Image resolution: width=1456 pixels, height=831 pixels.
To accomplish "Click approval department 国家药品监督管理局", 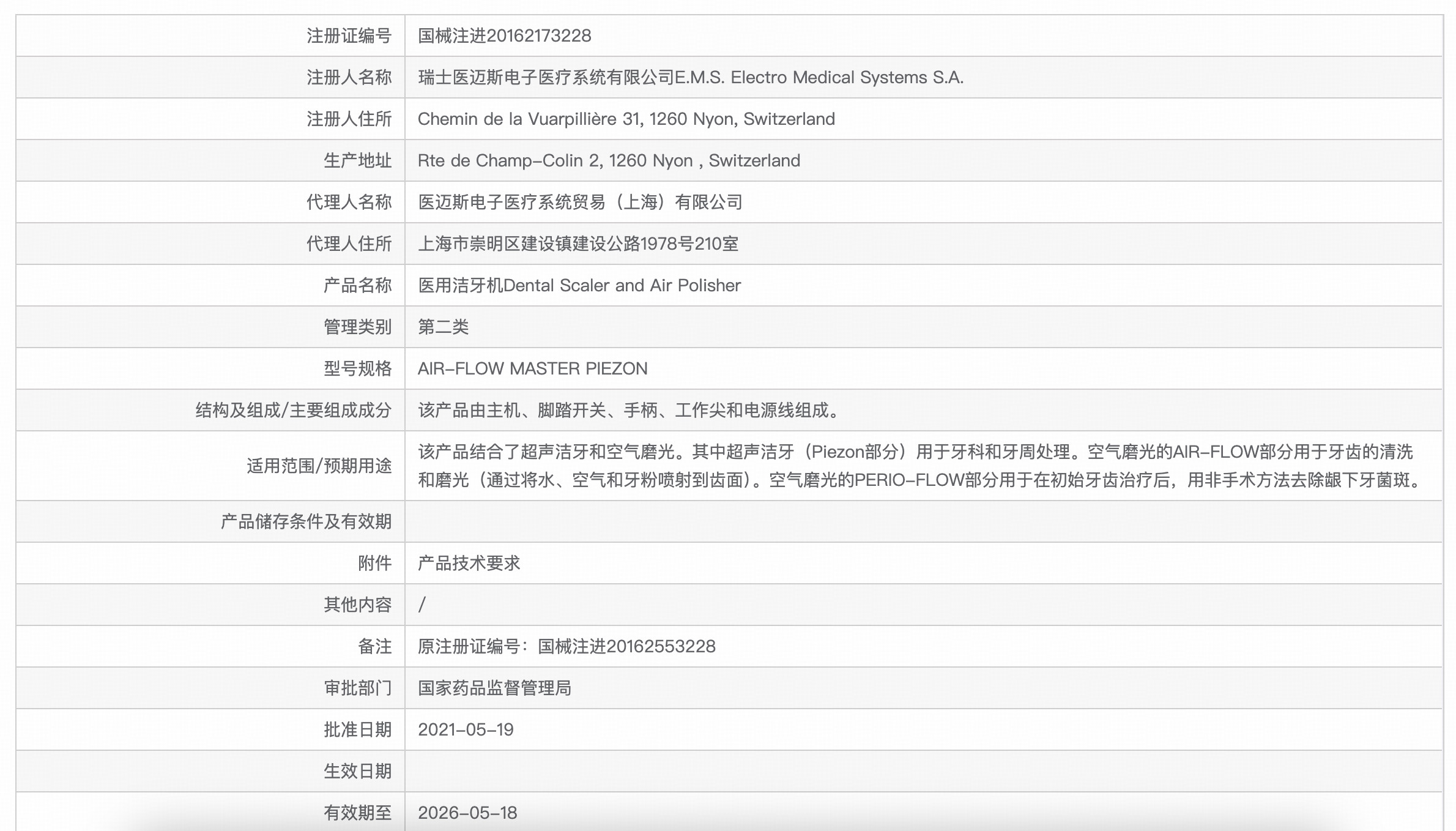I will coord(496,688).
